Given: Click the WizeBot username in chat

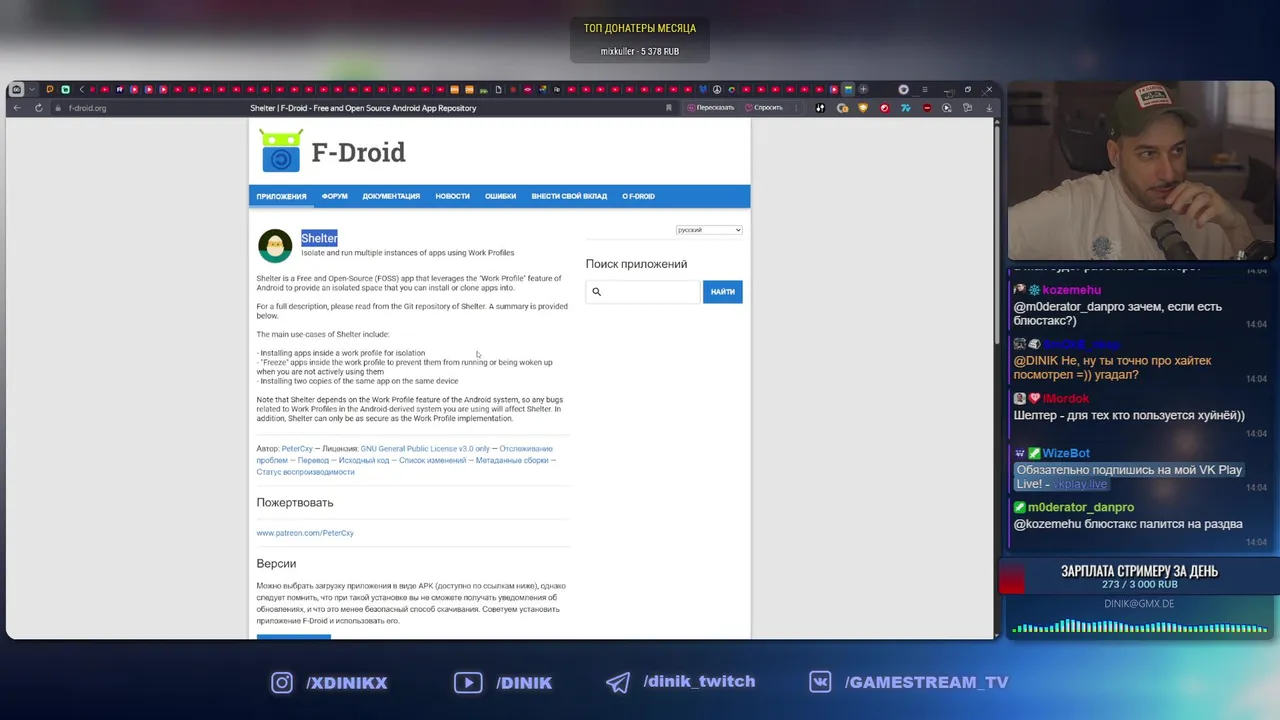Looking at the screenshot, I should (x=1066, y=453).
